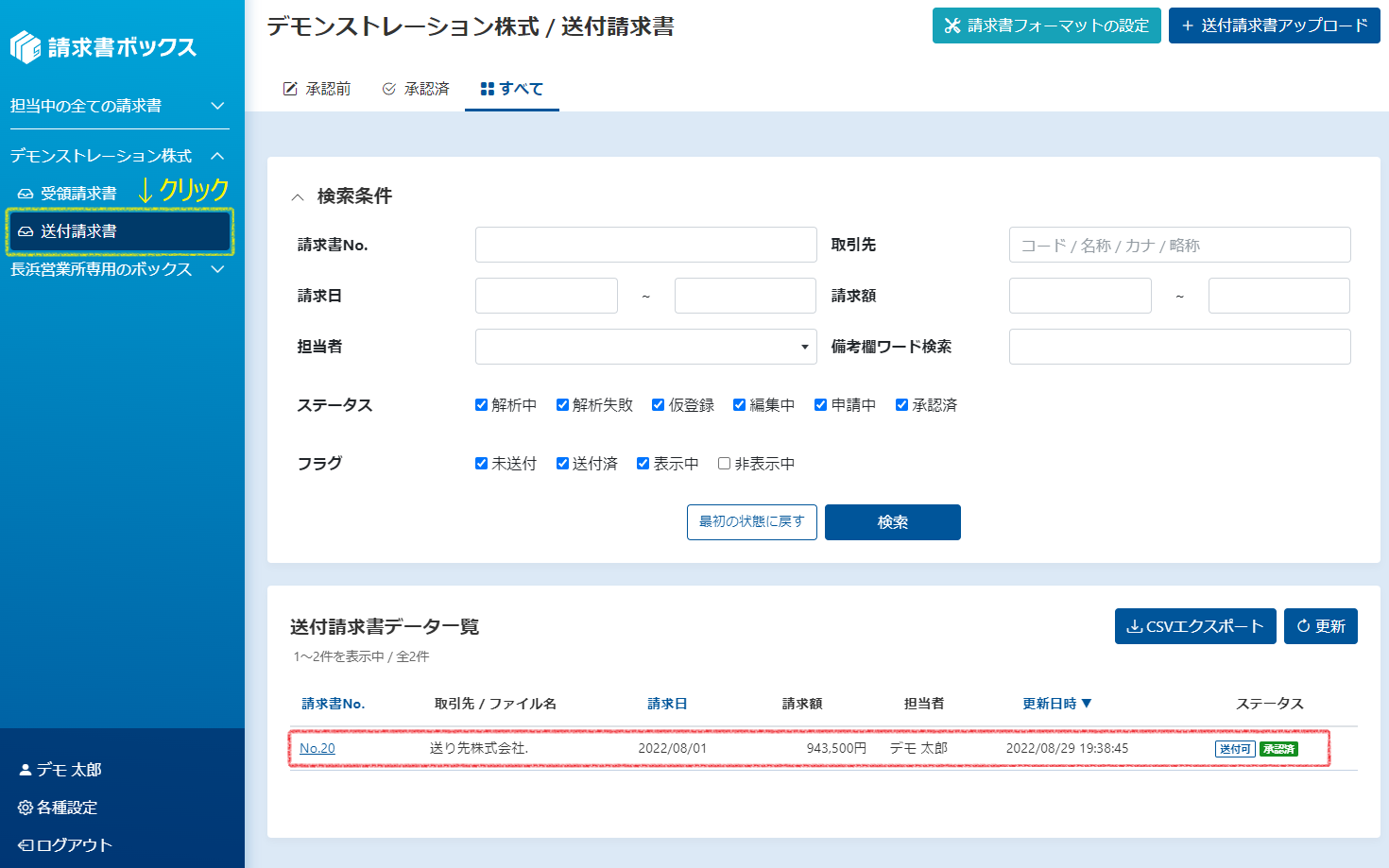Disable the 申請中 status checkbox
This screenshot has height=868, width=1389.
point(820,405)
